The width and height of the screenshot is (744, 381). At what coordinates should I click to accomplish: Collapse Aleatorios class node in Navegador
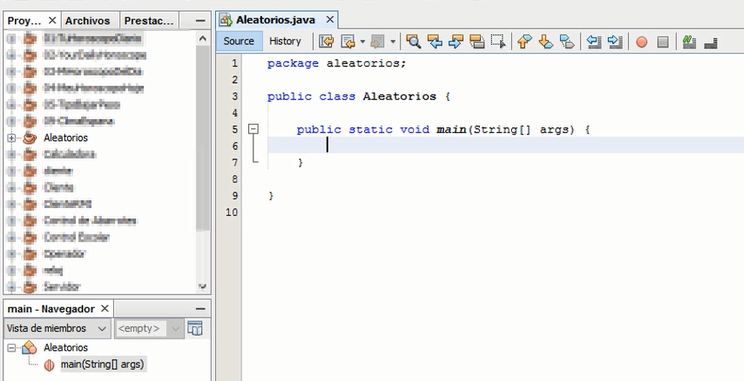point(11,348)
